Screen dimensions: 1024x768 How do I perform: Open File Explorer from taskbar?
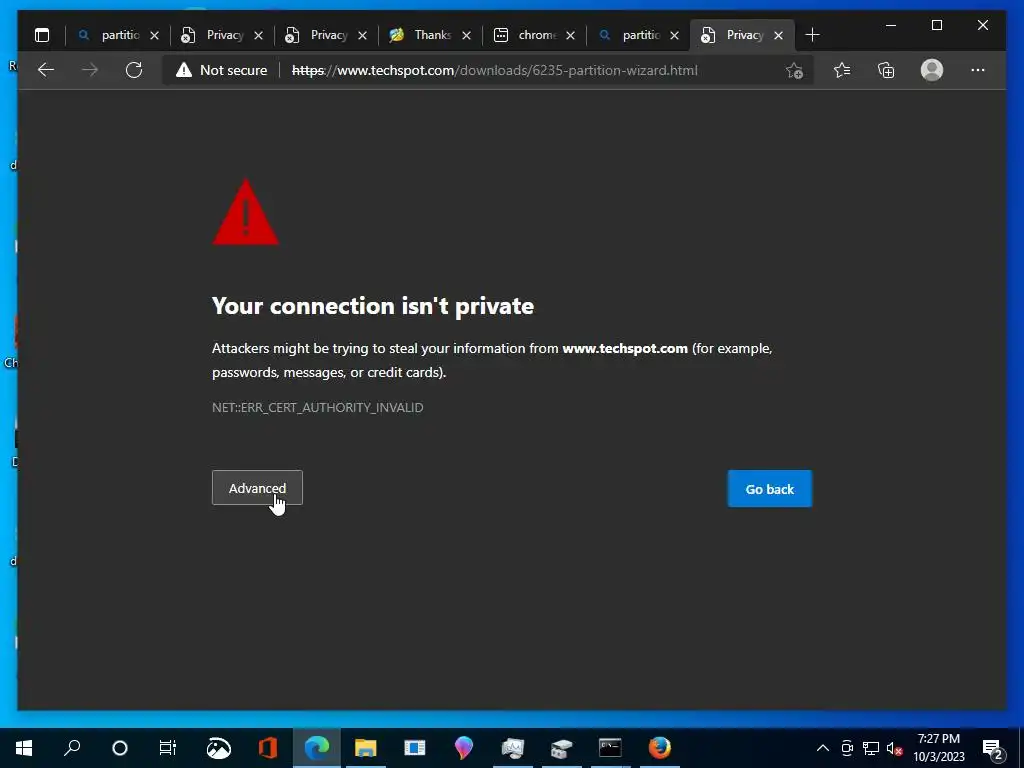click(x=366, y=748)
